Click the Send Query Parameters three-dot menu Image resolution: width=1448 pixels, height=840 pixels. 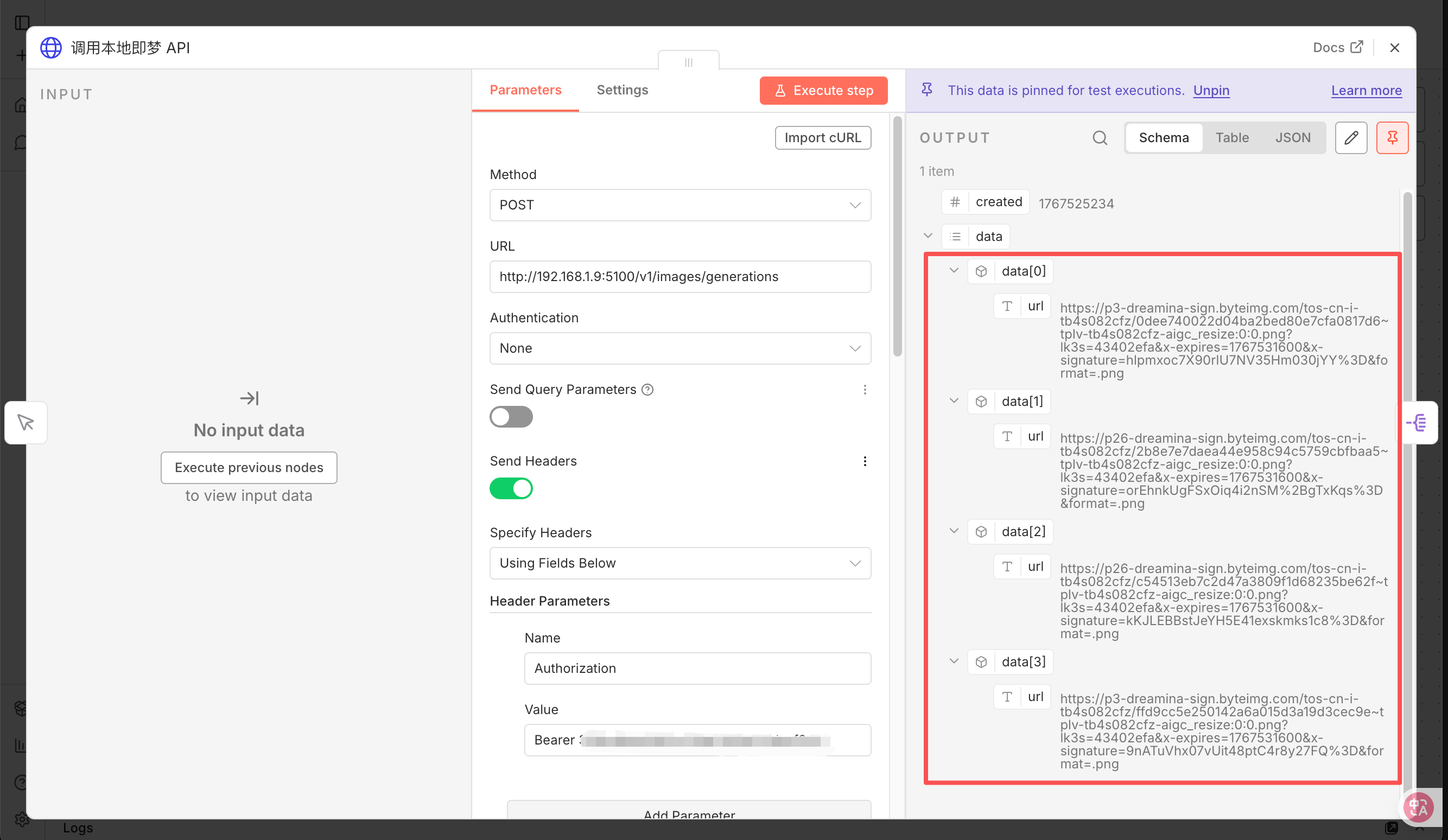click(864, 390)
